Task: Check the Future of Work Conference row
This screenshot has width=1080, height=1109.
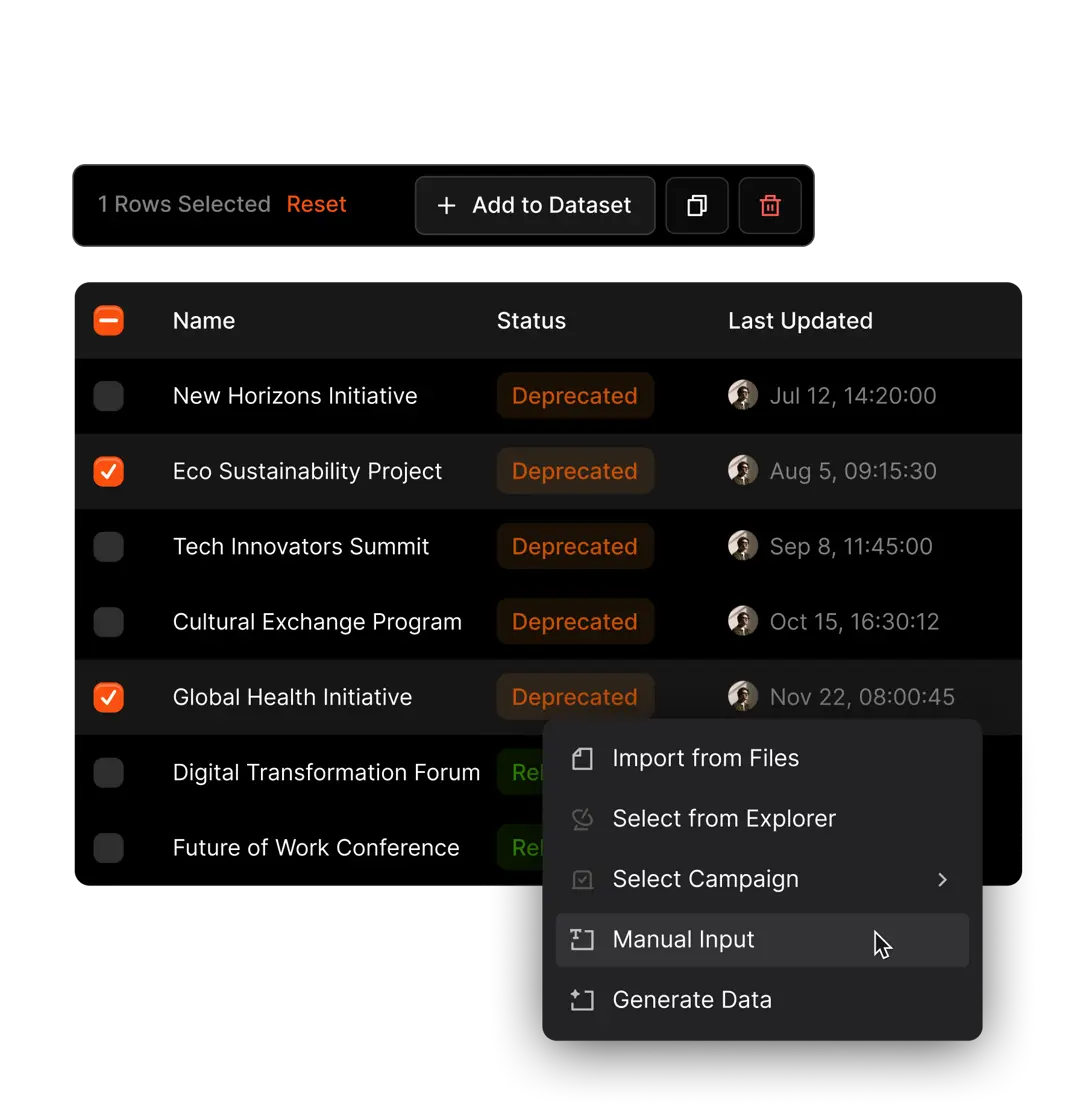Action: (x=108, y=848)
